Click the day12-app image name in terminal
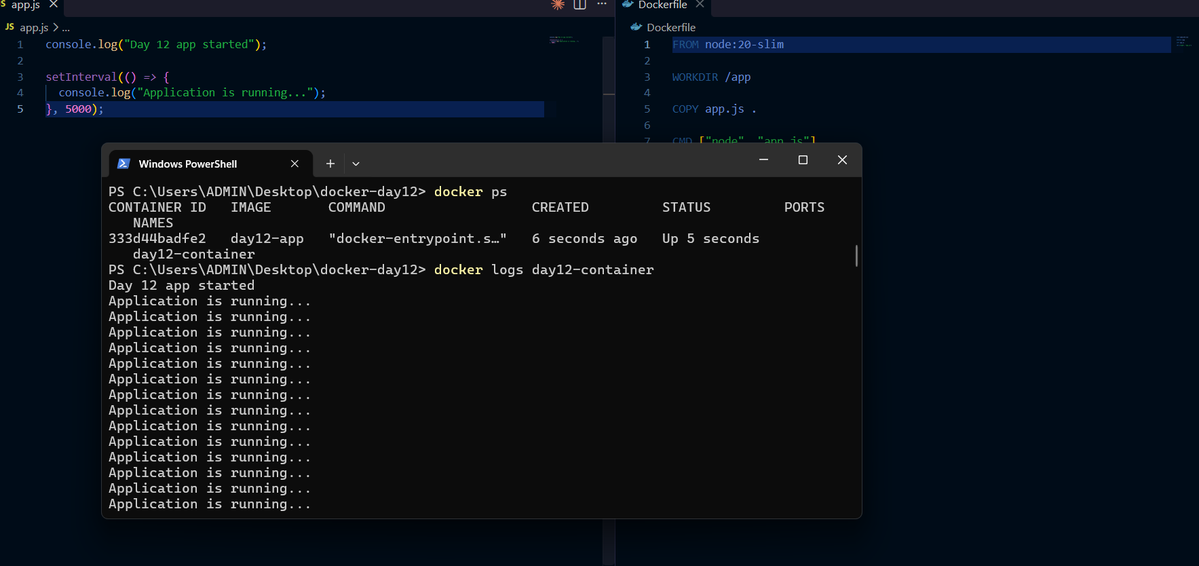Image resolution: width=1199 pixels, height=566 pixels. [268, 239]
